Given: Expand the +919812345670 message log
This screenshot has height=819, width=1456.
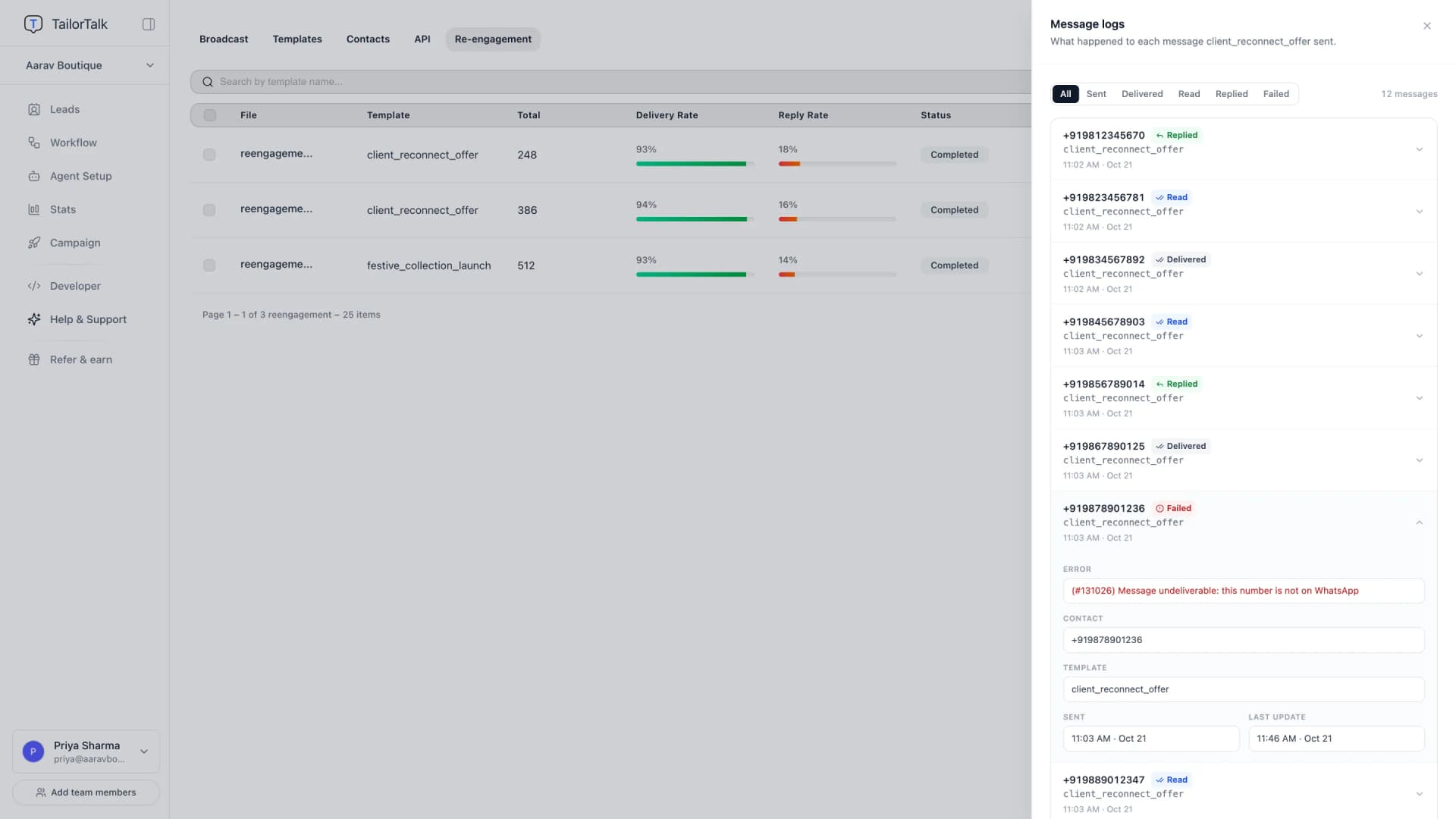Looking at the screenshot, I should [x=1419, y=149].
